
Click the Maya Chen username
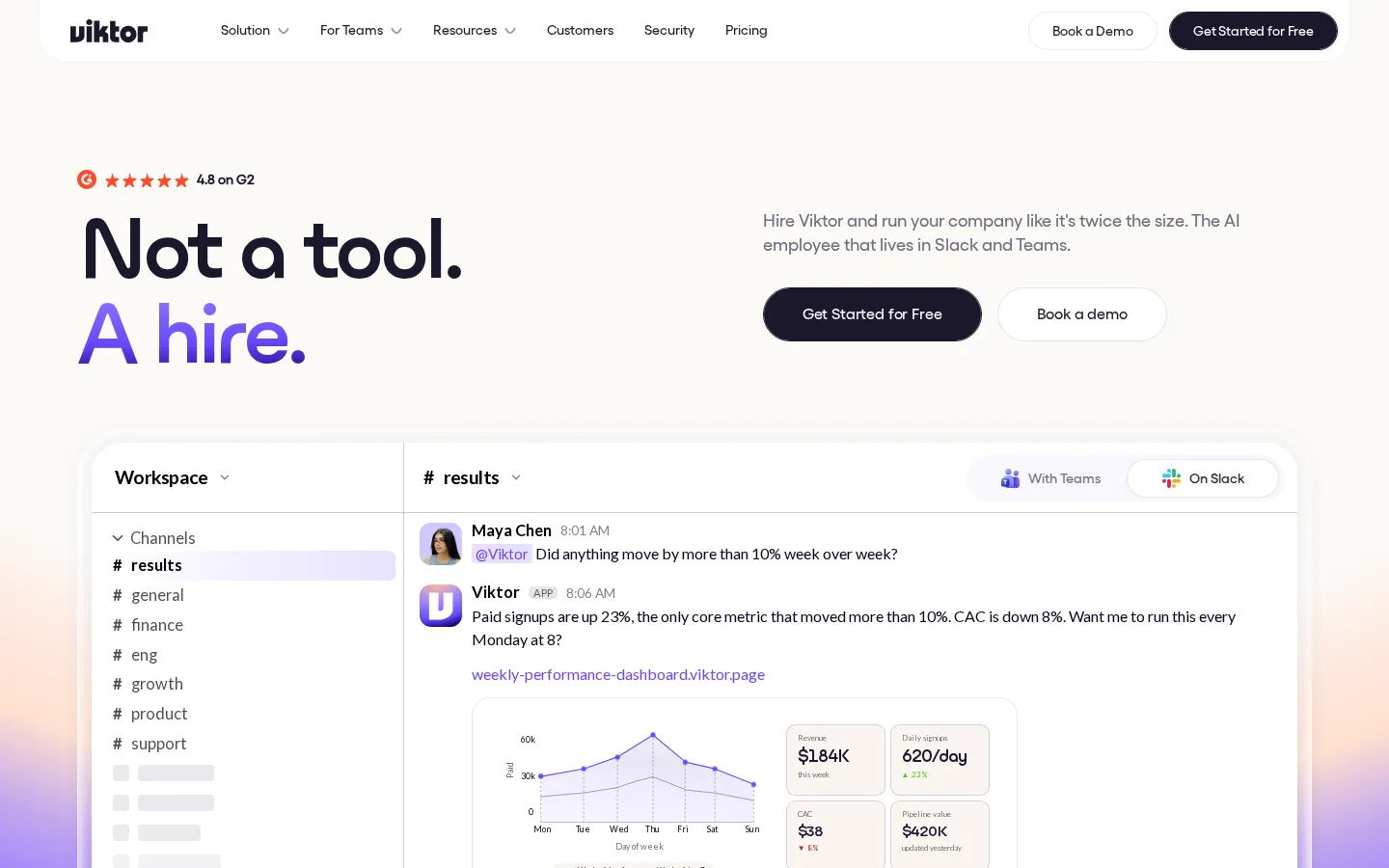tap(511, 530)
